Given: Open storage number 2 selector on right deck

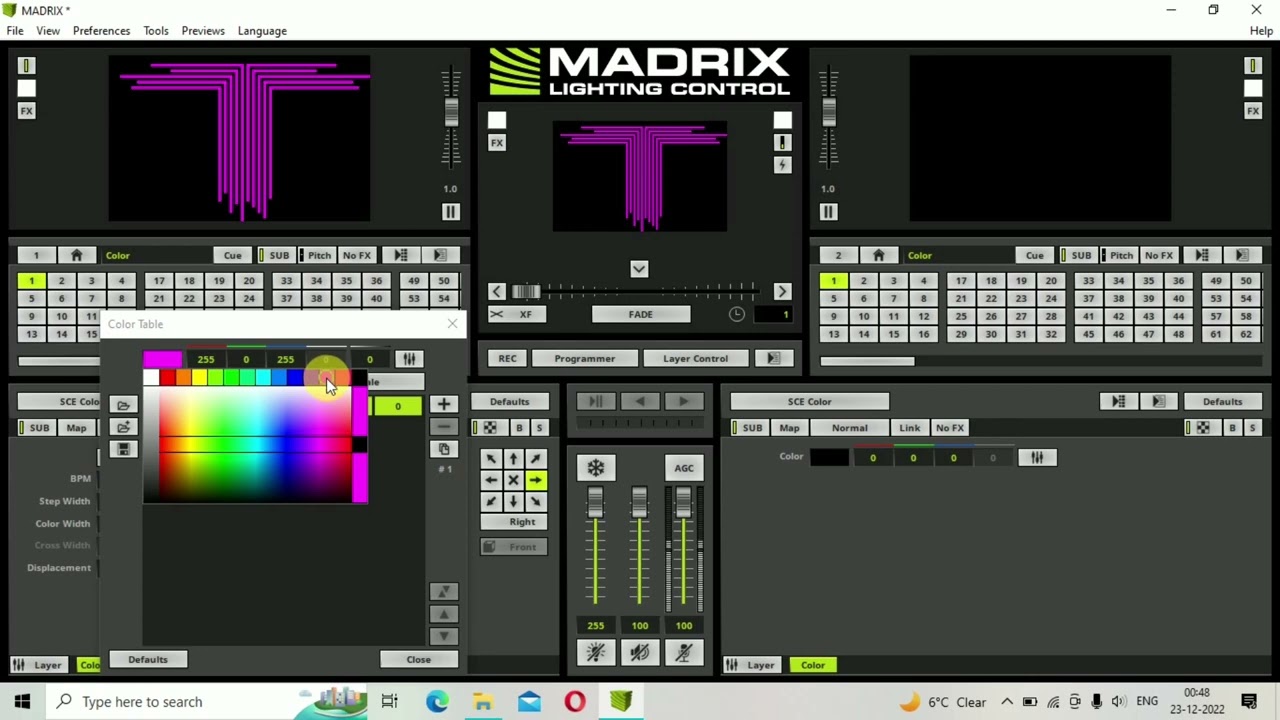Looking at the screenshot, I should coord(838,255).
